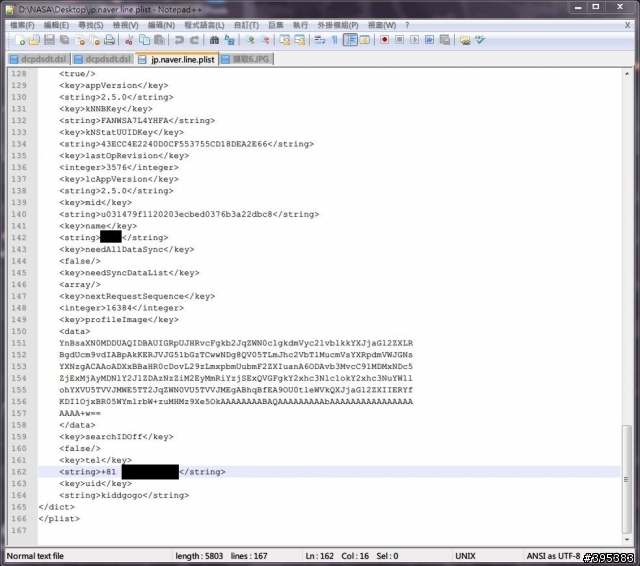Click the Playback macro icon
The height and width of the screenshot is (566, 640).
pos(415,40)
